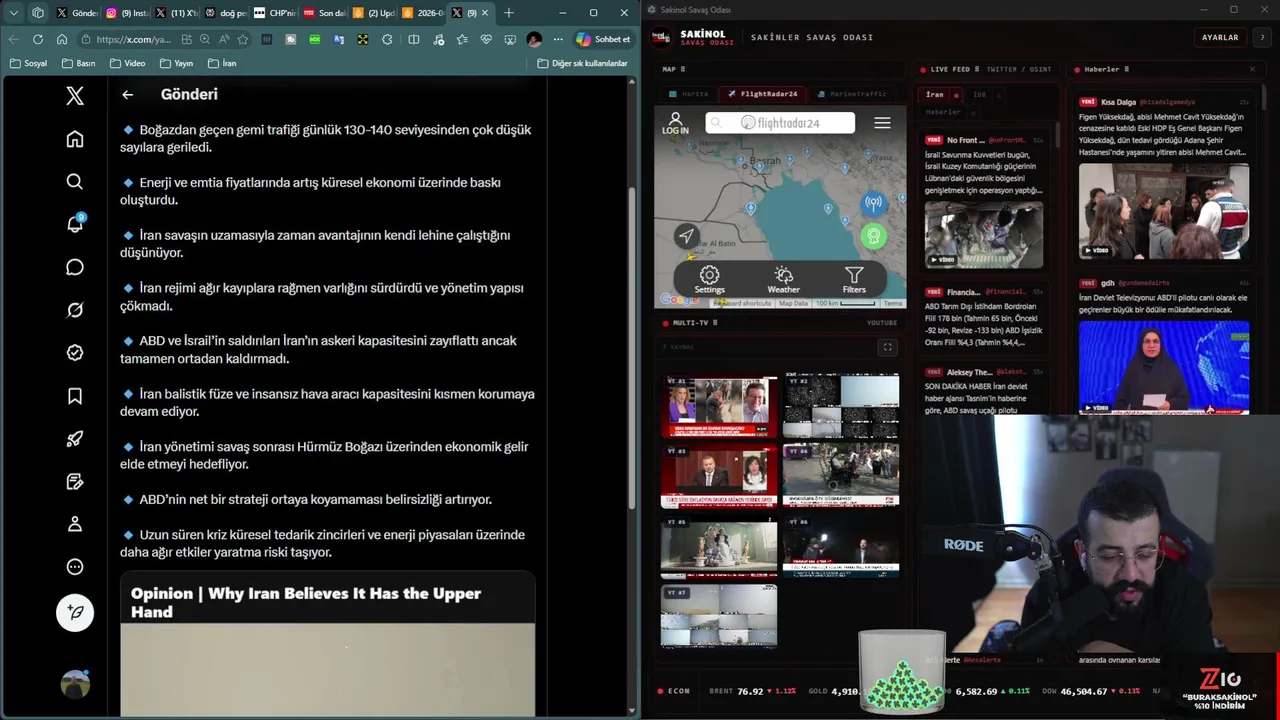Switch to CHP'nin browser tab
The width and height of the screenshot is (1280, 720).
pyautogui.click(x=274, y=13)
